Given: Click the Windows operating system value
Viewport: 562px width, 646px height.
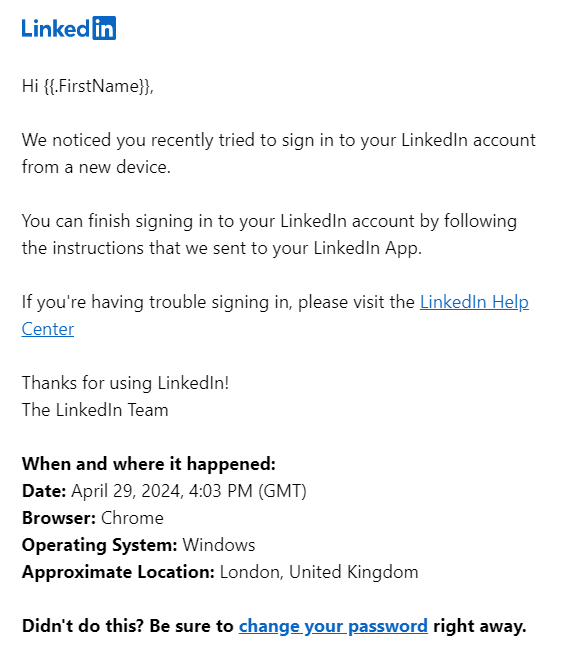Looking at the screenshot, I should pos(219,545).
